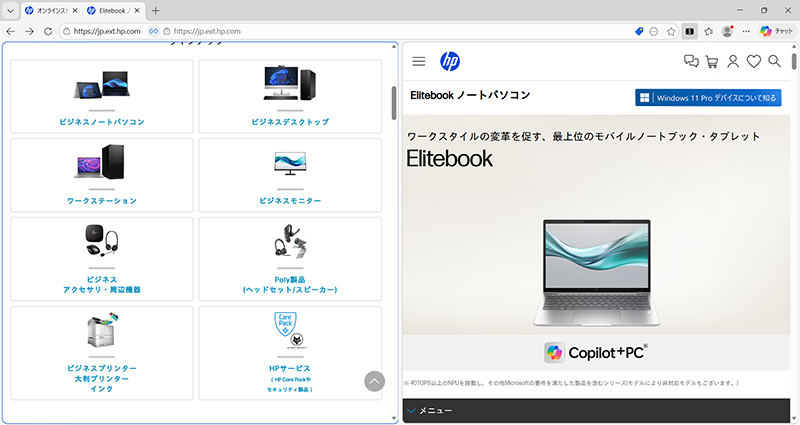This screenshot has height=425, width=800.
Task: Open the chat support icon on HP page
Action: coord(691,61)
